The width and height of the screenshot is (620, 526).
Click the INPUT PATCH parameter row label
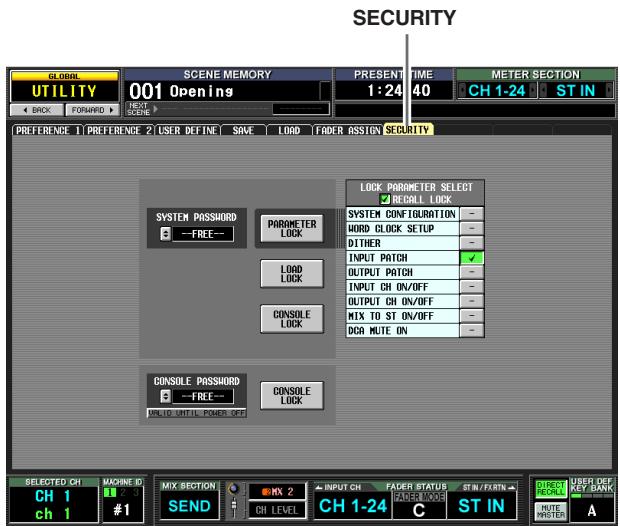point(403,258)
